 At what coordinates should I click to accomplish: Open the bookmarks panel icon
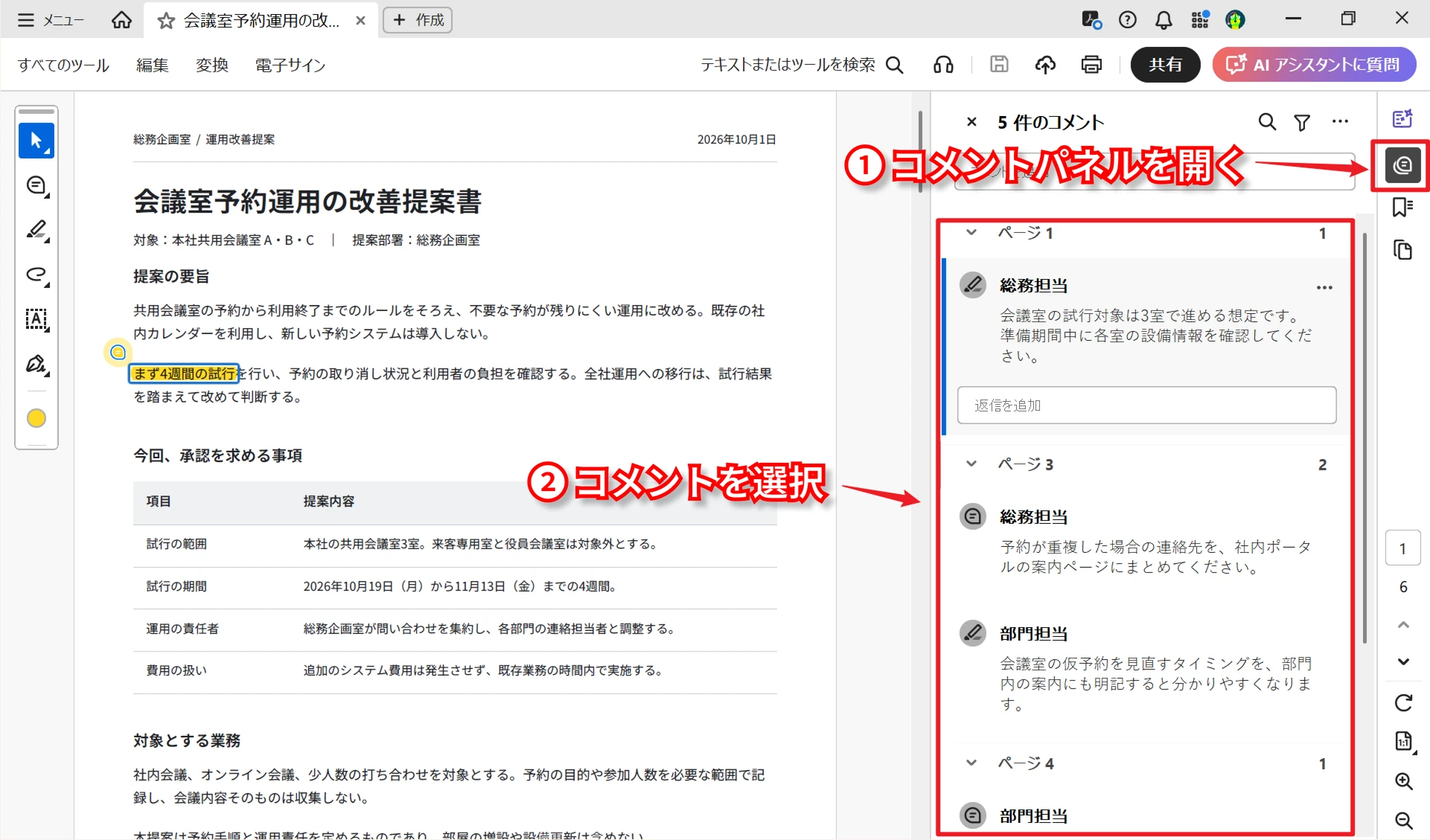(x=1402, y=207)
